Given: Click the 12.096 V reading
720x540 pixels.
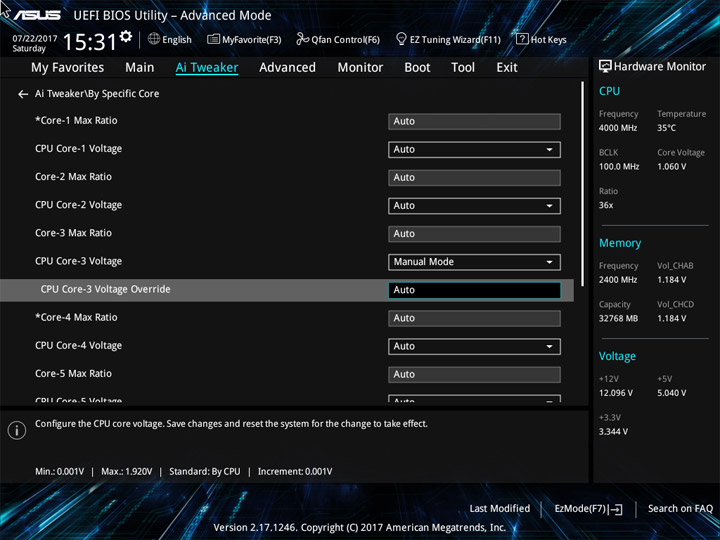Looking at the screenshot, I should tap(615, 393).
